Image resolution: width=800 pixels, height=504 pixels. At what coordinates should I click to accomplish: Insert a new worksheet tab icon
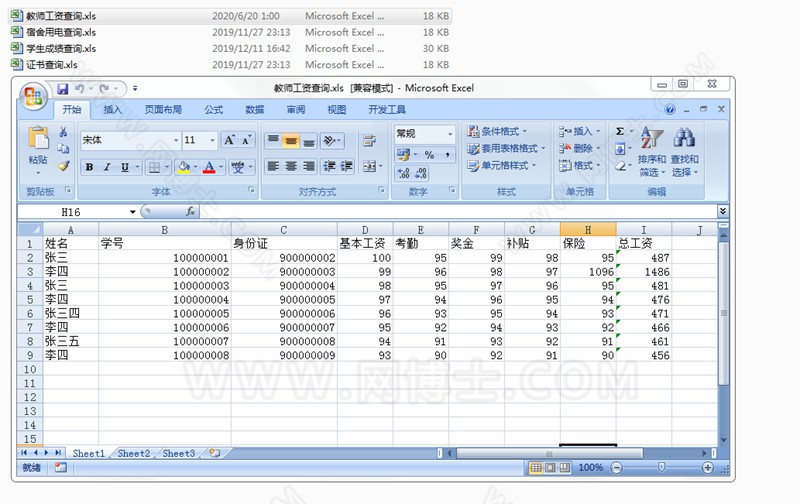(x=215, y=453)
